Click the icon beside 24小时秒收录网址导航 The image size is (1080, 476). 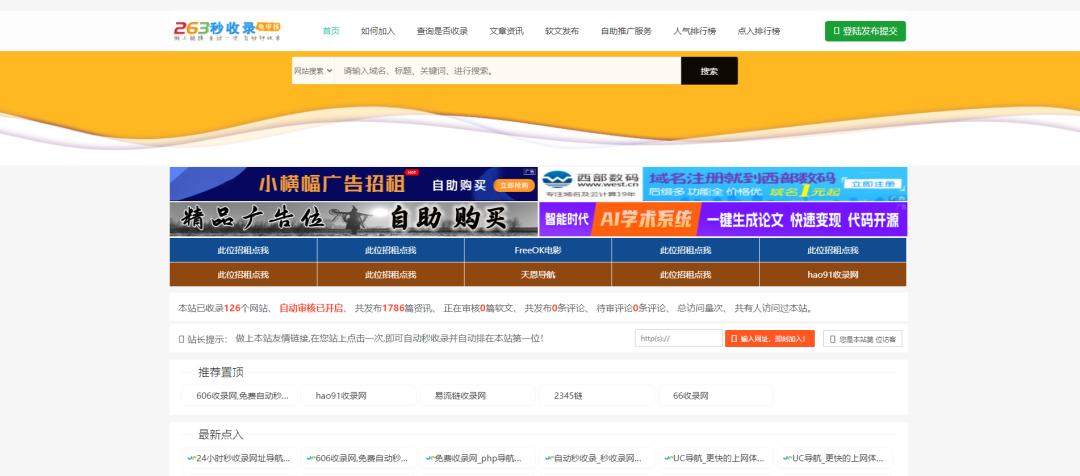point(190,458)
